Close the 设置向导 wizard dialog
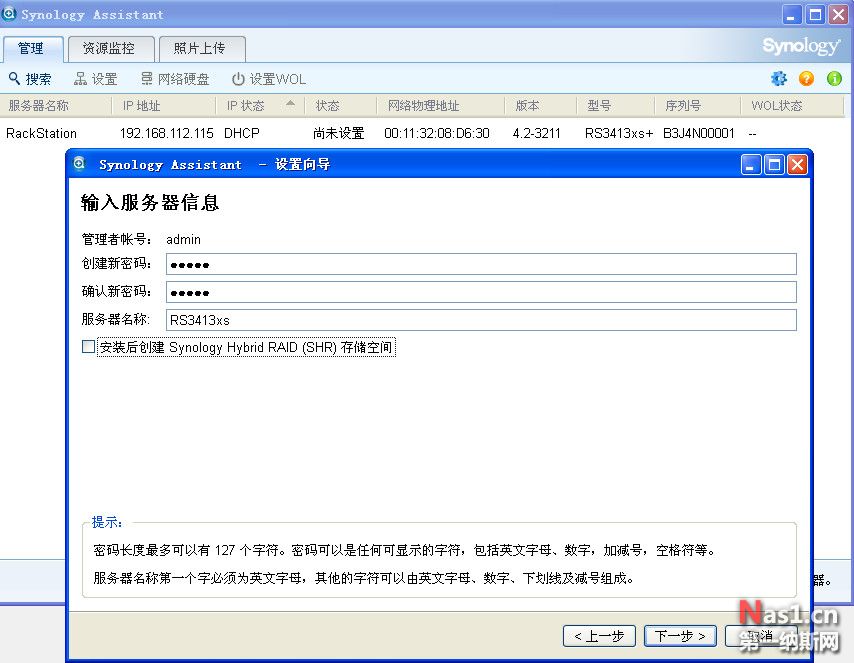This screenshot has width=854, height=663. click(797, 165)
